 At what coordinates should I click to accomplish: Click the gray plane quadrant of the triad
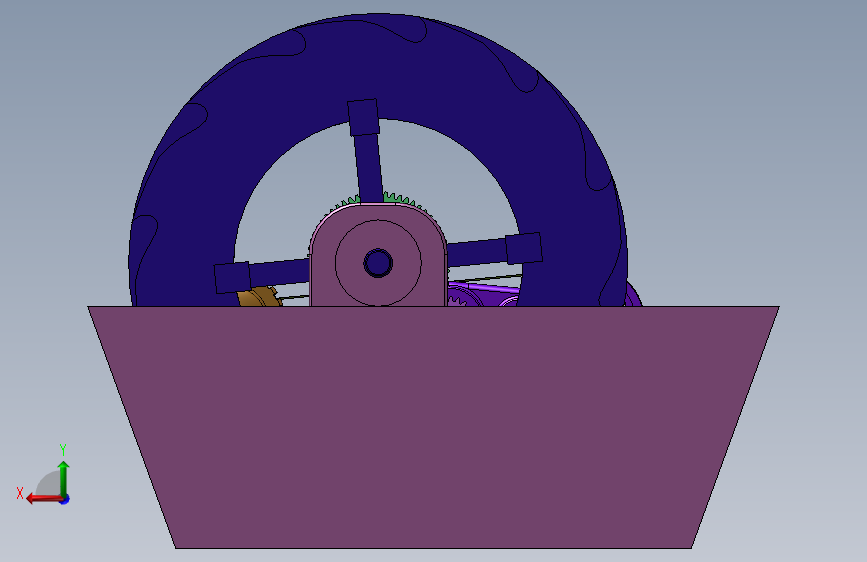point(49,484)
